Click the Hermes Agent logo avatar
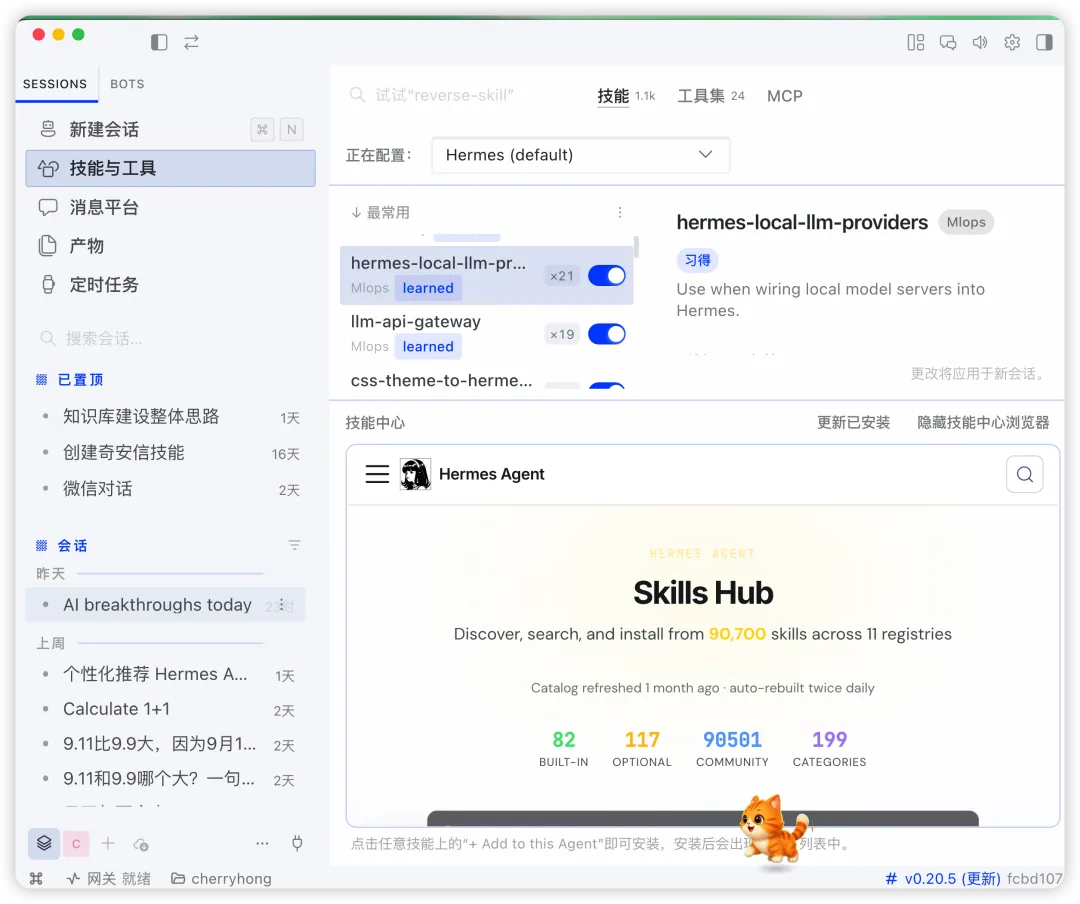Image resolution: width=1080 pixels, height=904 pixels. click(415, 474)
